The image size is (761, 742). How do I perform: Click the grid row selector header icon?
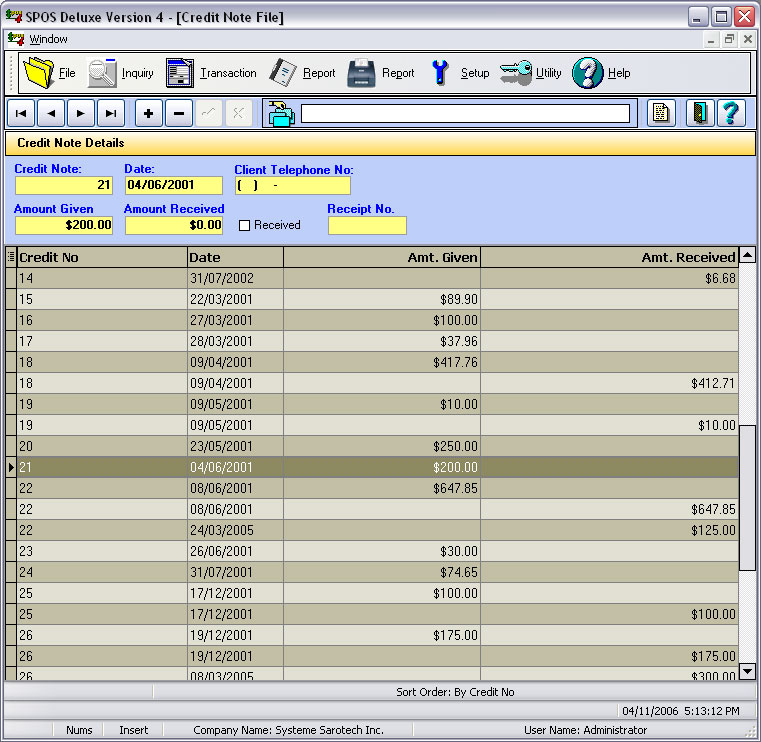tap(11, 257)
